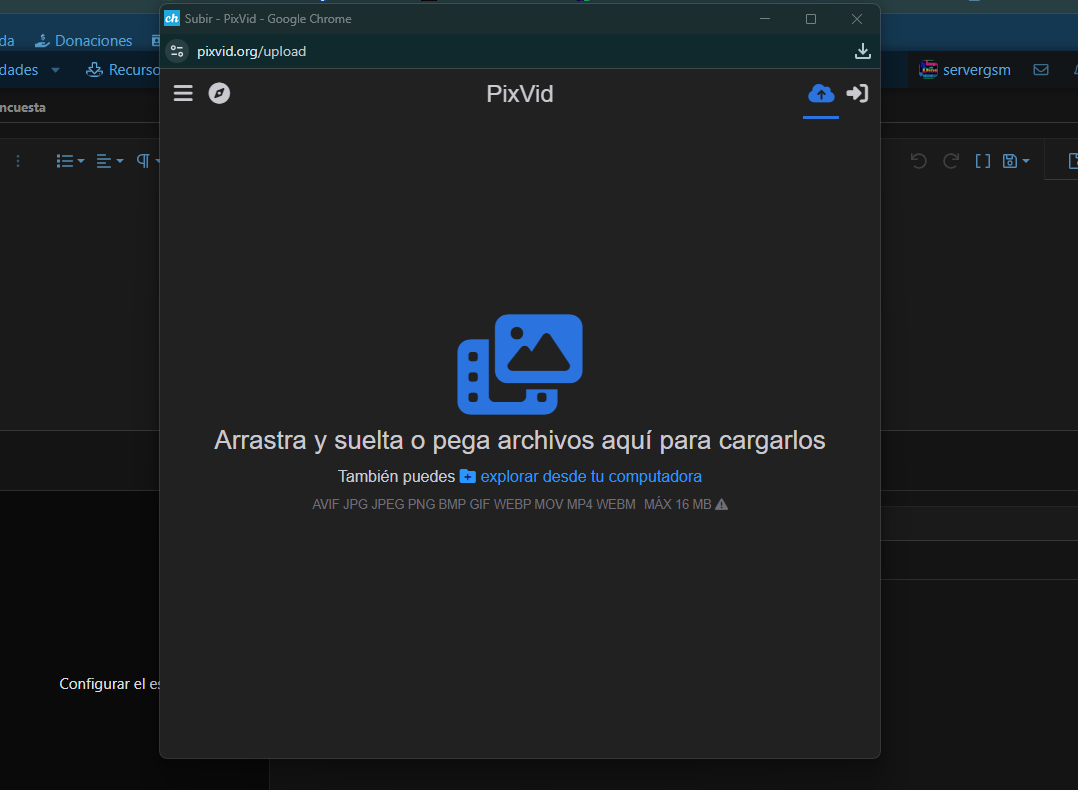1078x790 pixels.
Task: Open the PixVid hamburger menu
Action: pyautogui.click(x=183, y=93)
